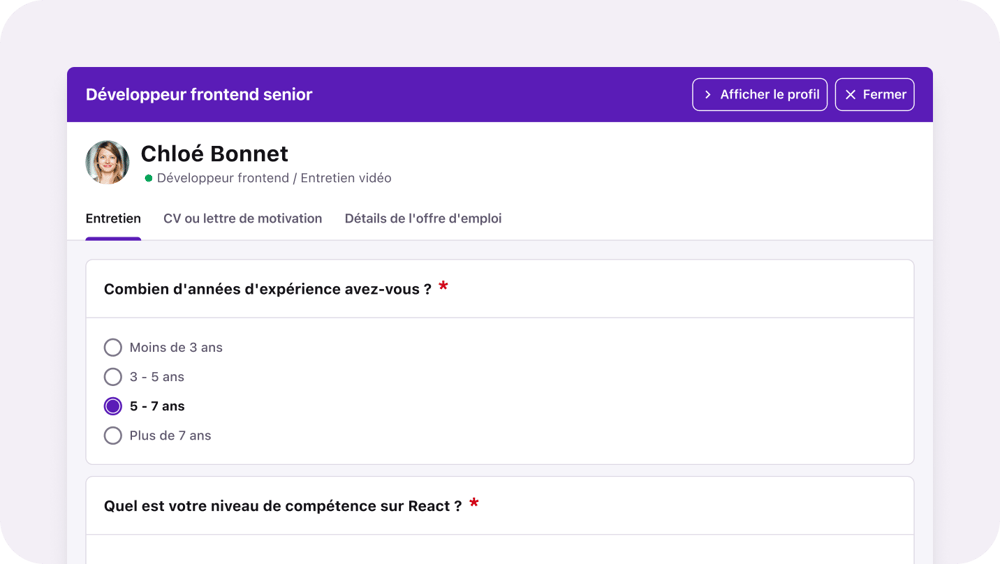The height and width of the screenshot is (564, 1000).
Task: Click the "Développeur frontend / Entretien vidéo" subtitle
Action: 274,178
